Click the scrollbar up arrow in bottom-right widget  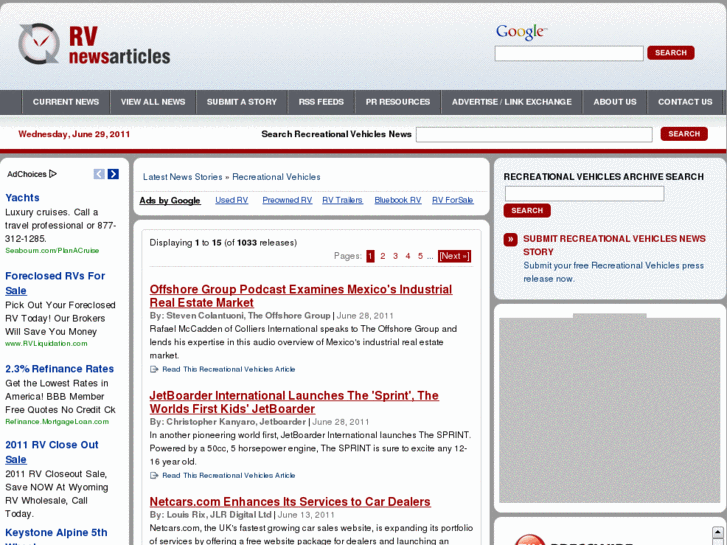tap(717, 532)
